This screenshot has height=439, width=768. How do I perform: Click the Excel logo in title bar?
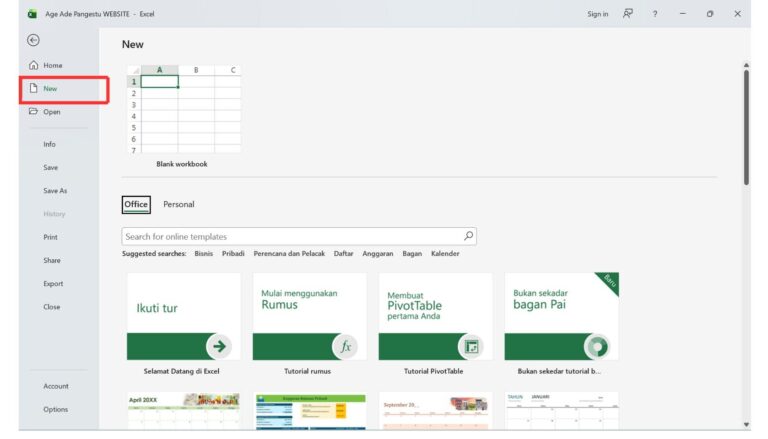[32, 14]
